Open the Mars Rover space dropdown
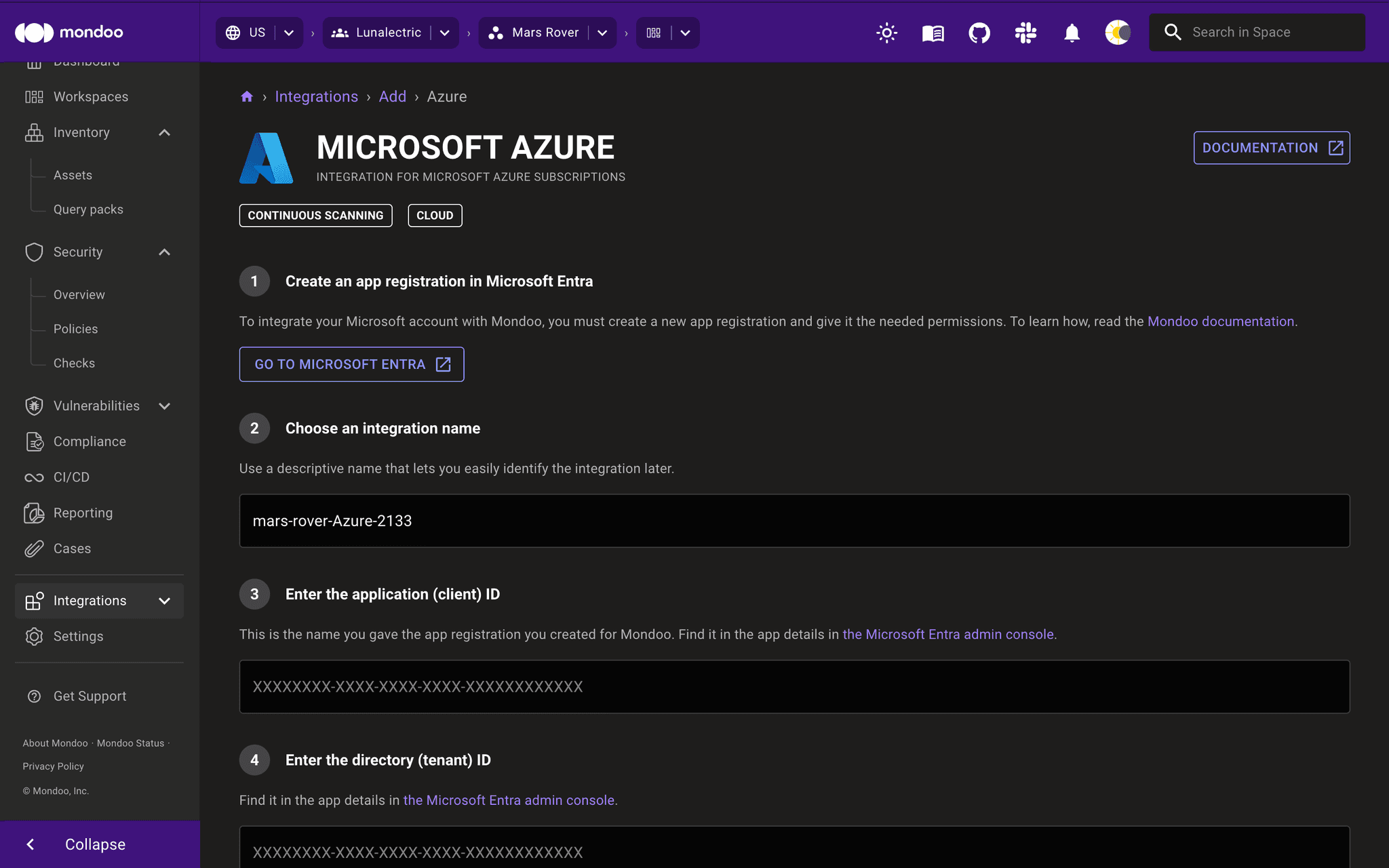The height and width of the screenshot is (868, 1389). click(x=602, y=33)
